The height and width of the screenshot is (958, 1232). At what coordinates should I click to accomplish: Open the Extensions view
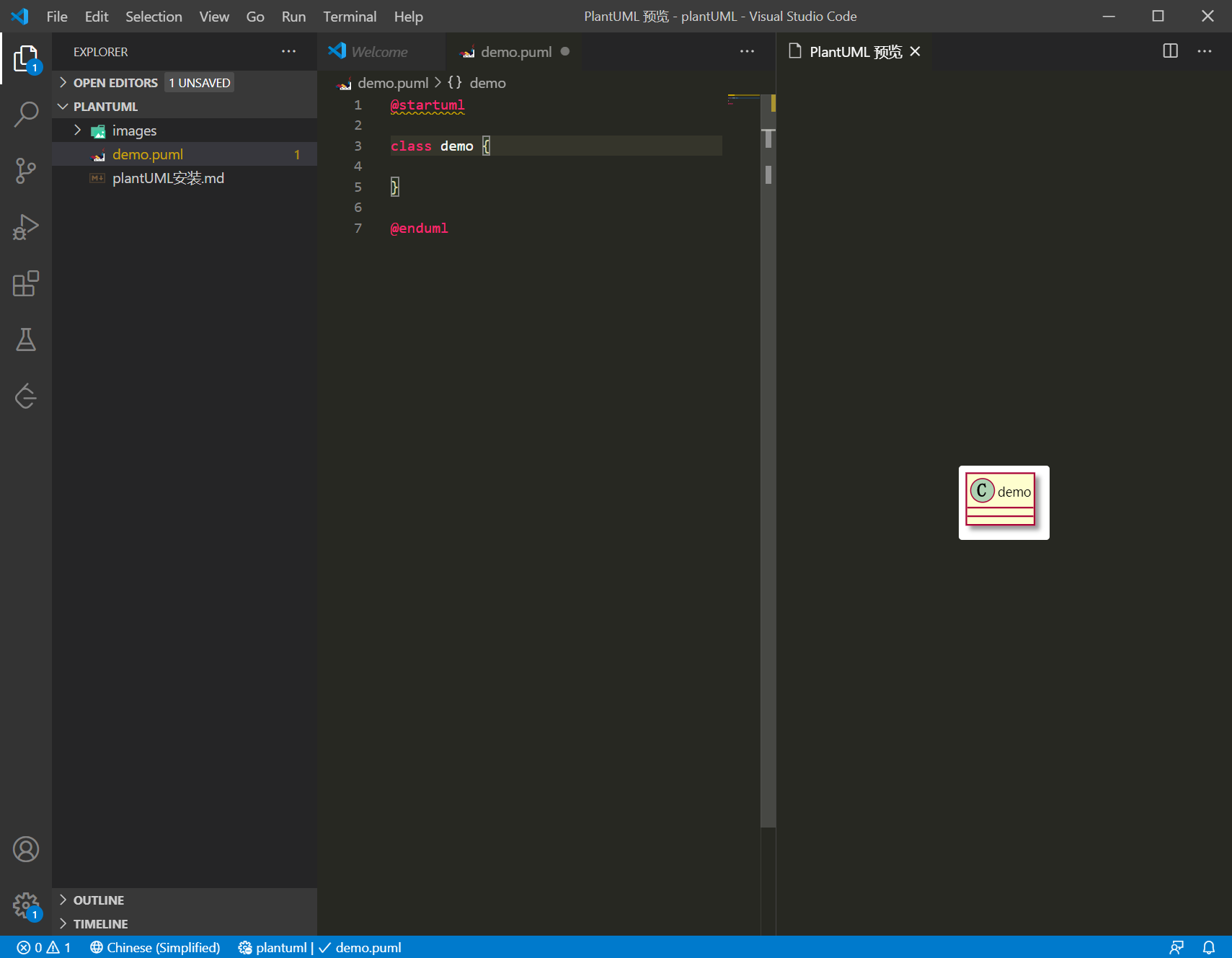pyautogui.click(x=26, y=283)
